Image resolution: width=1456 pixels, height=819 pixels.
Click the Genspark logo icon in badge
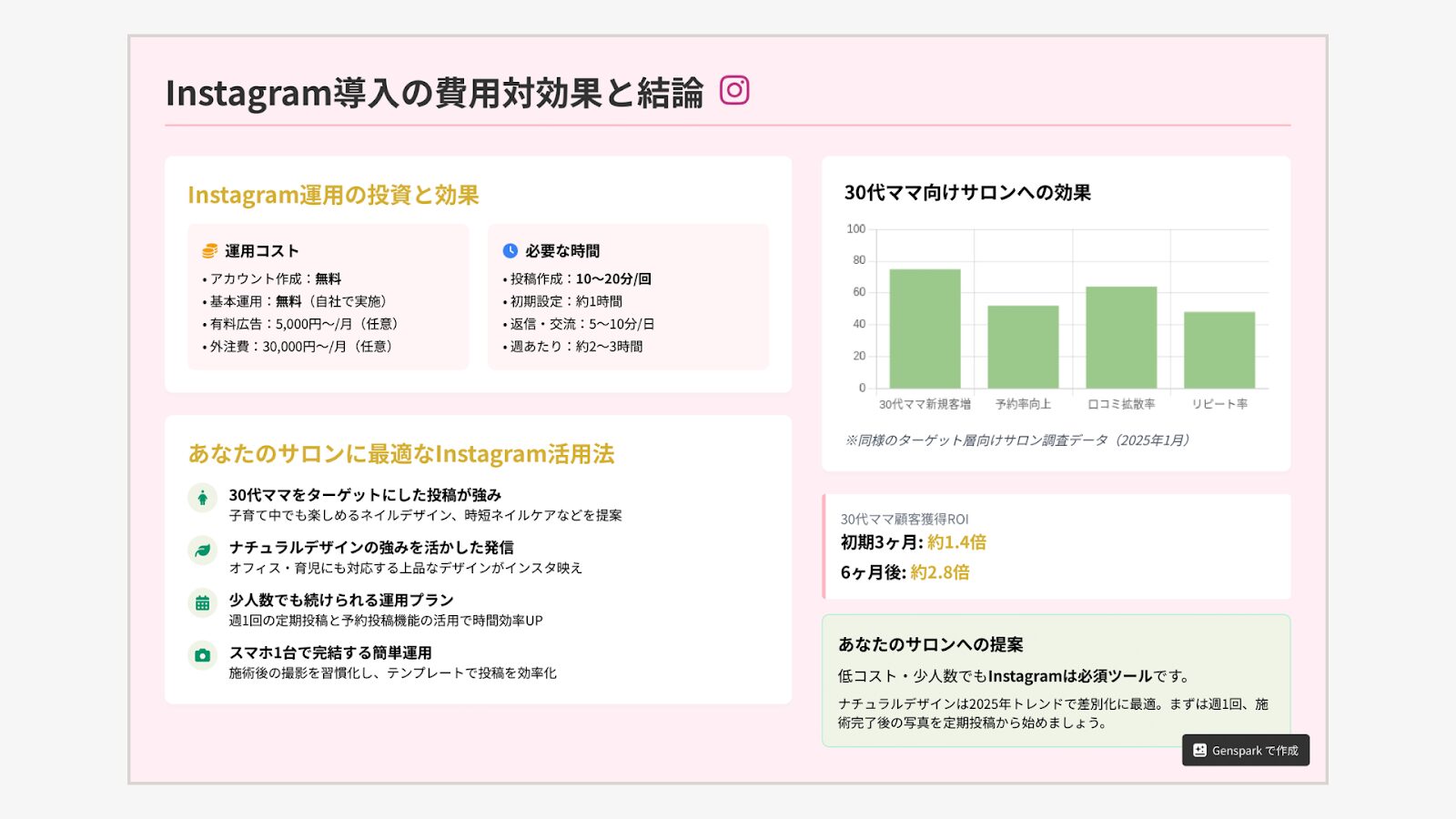coord(1199,751)
